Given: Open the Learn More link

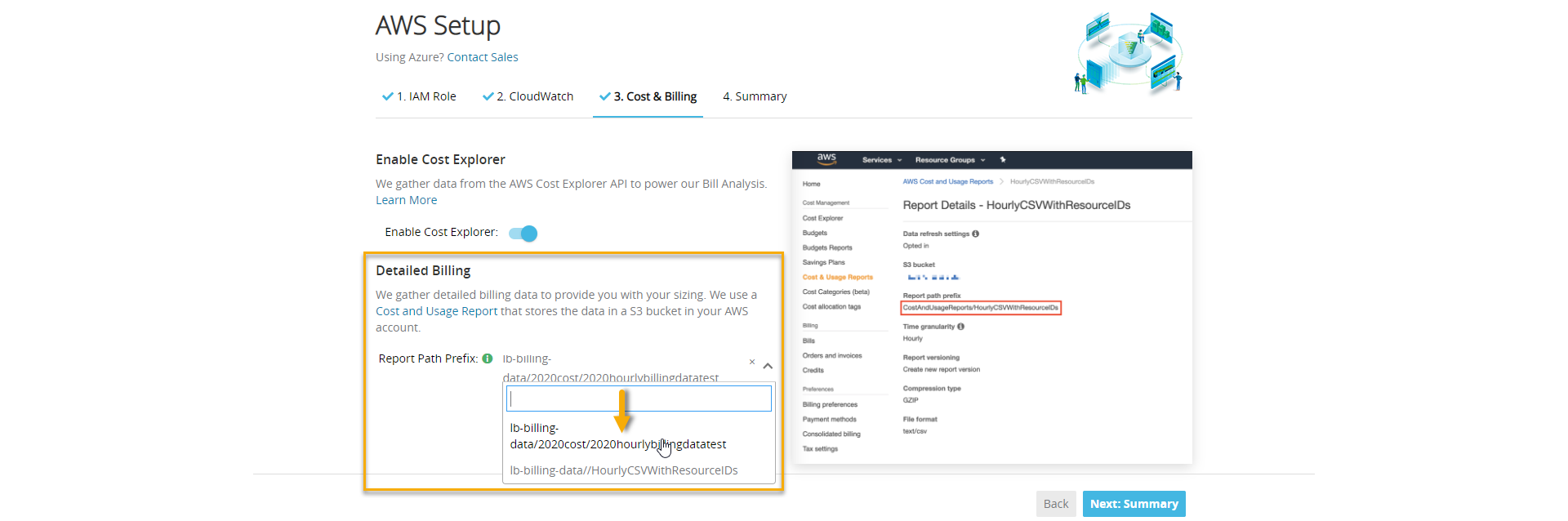Looking at the screenshot, I should tap(406, 200).
